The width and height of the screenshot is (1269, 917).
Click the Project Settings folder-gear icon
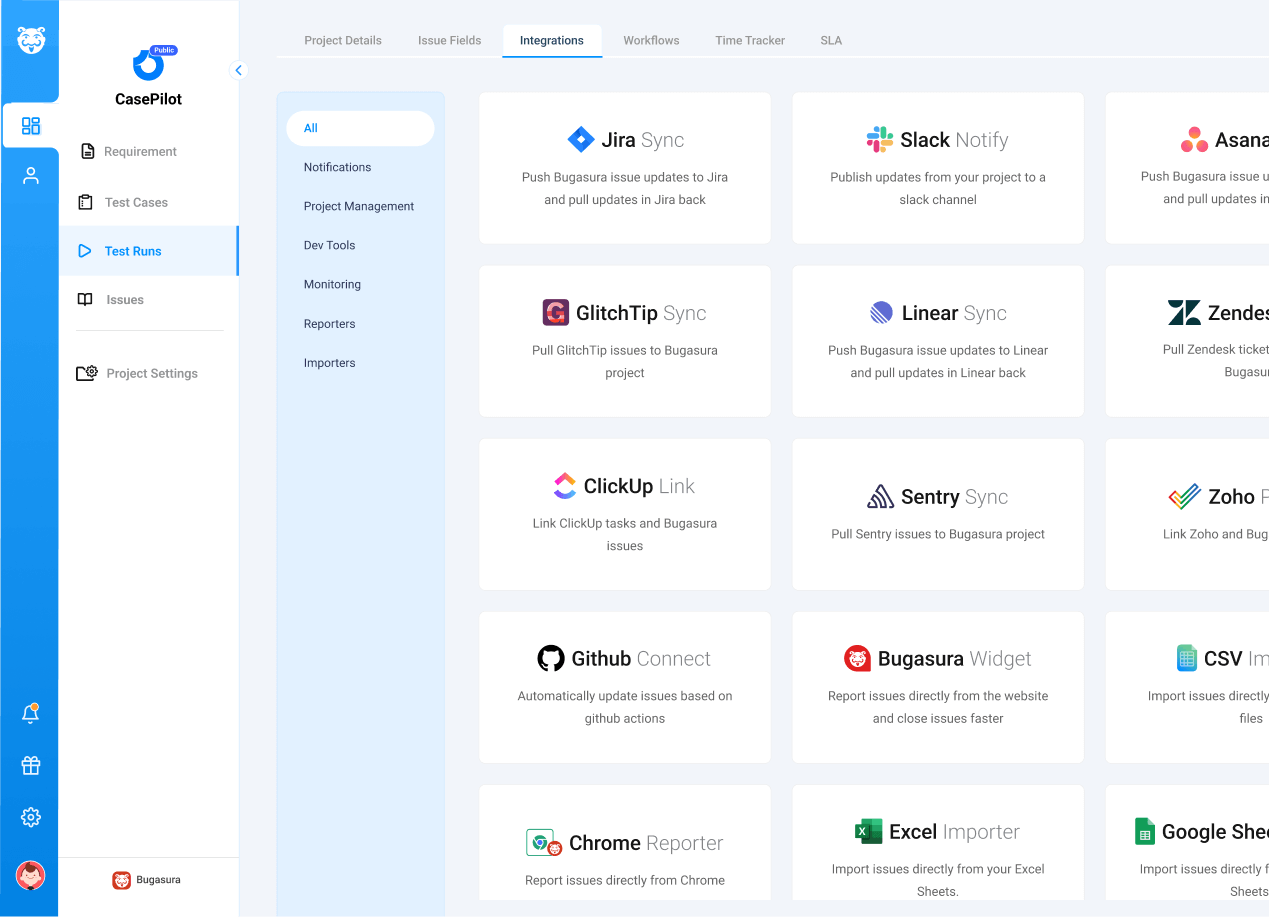coord(87,373)
